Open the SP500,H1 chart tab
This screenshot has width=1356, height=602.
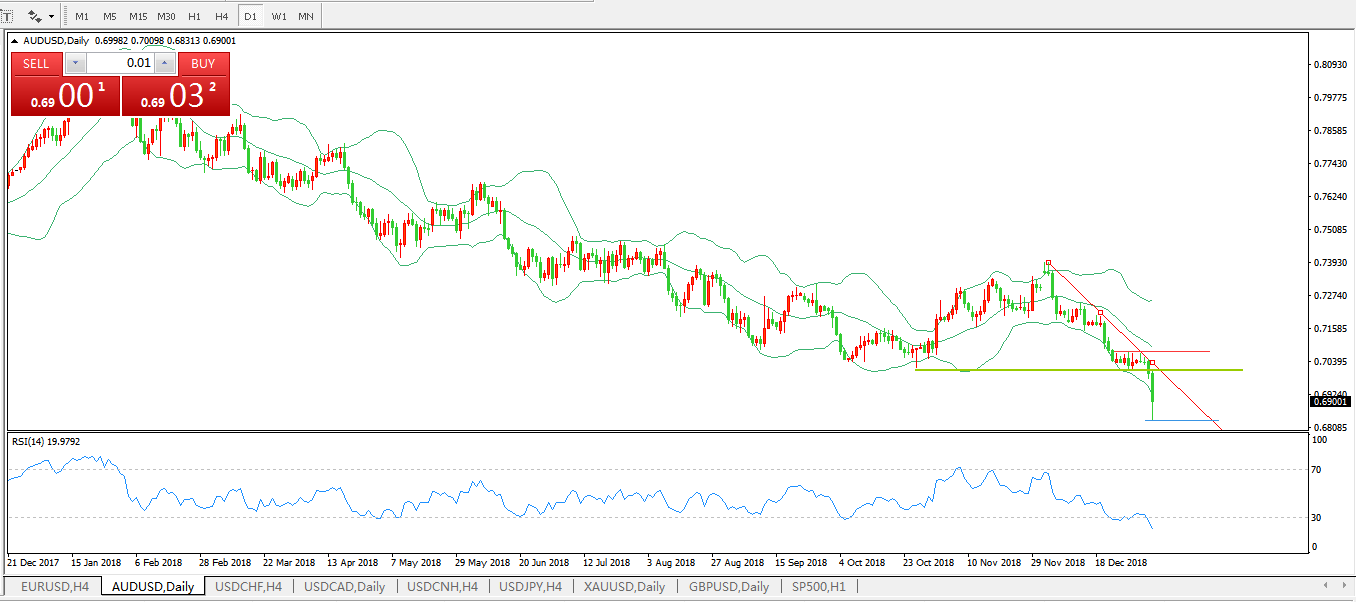[817, 587]
